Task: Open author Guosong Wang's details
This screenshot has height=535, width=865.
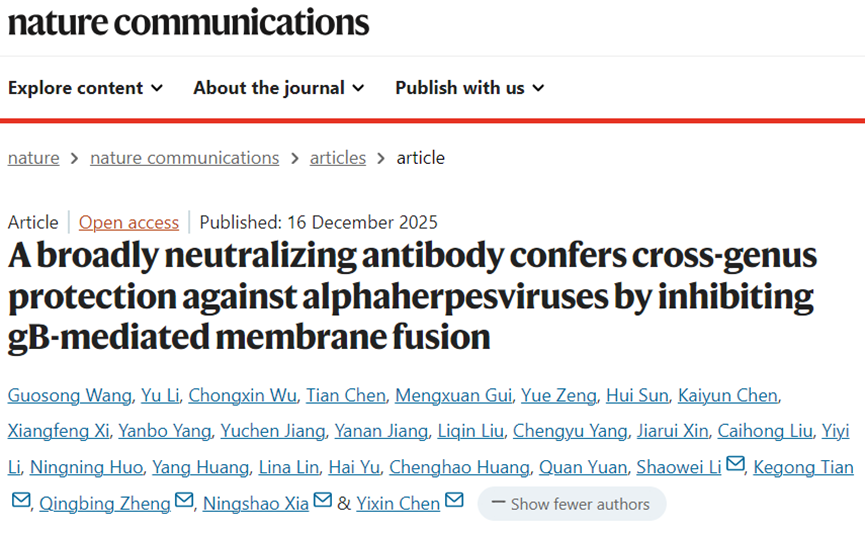Action: pos(70,396)
